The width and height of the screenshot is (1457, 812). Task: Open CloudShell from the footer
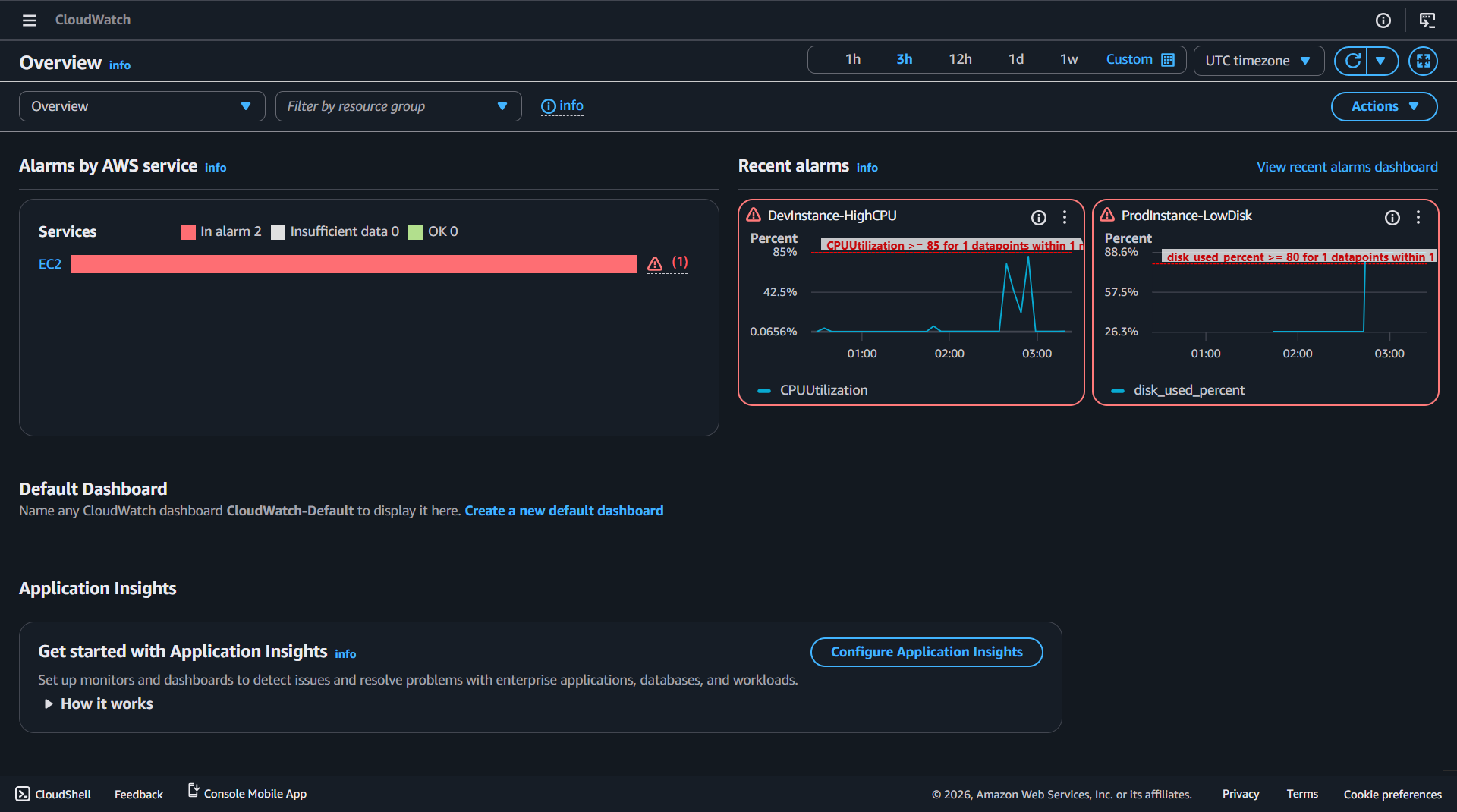(53, 794)
